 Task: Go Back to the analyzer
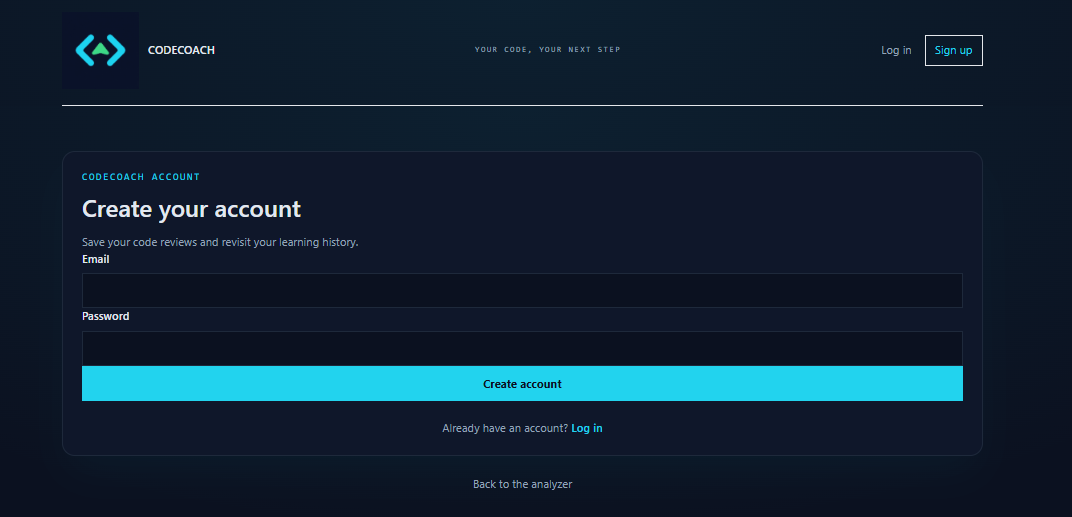tap(522, 484)
